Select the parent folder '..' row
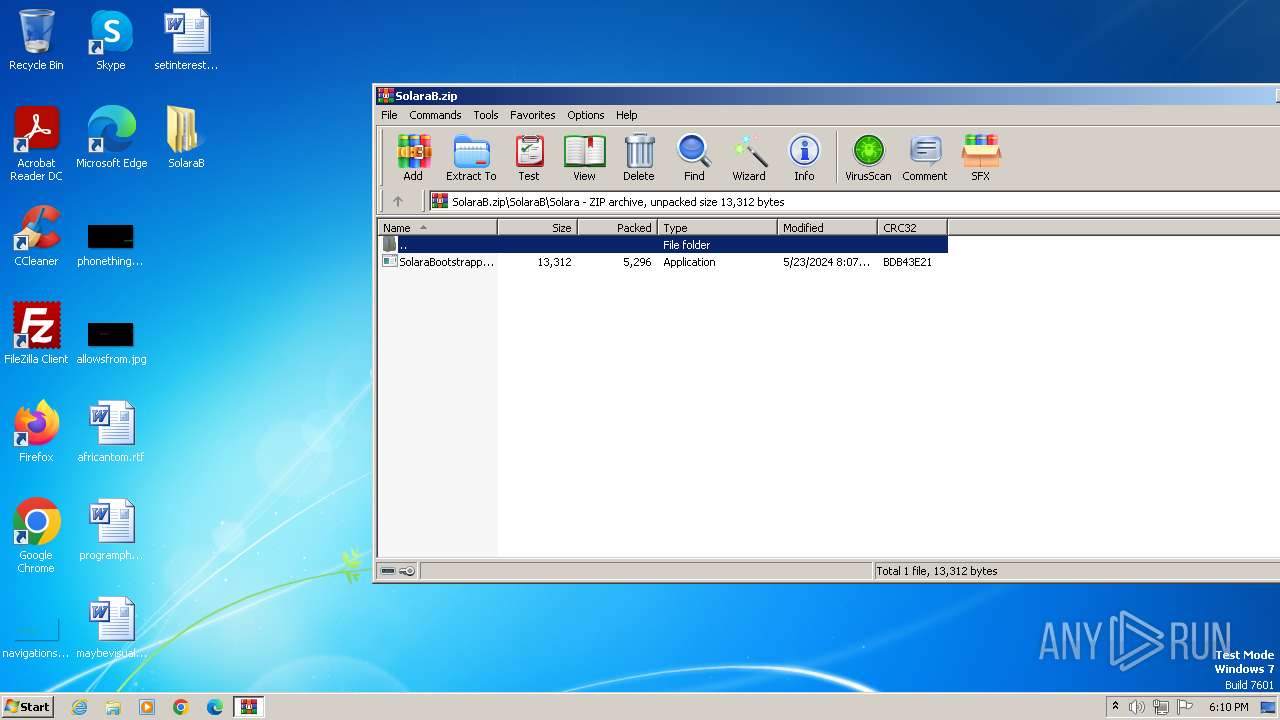 tap(663, 245)
